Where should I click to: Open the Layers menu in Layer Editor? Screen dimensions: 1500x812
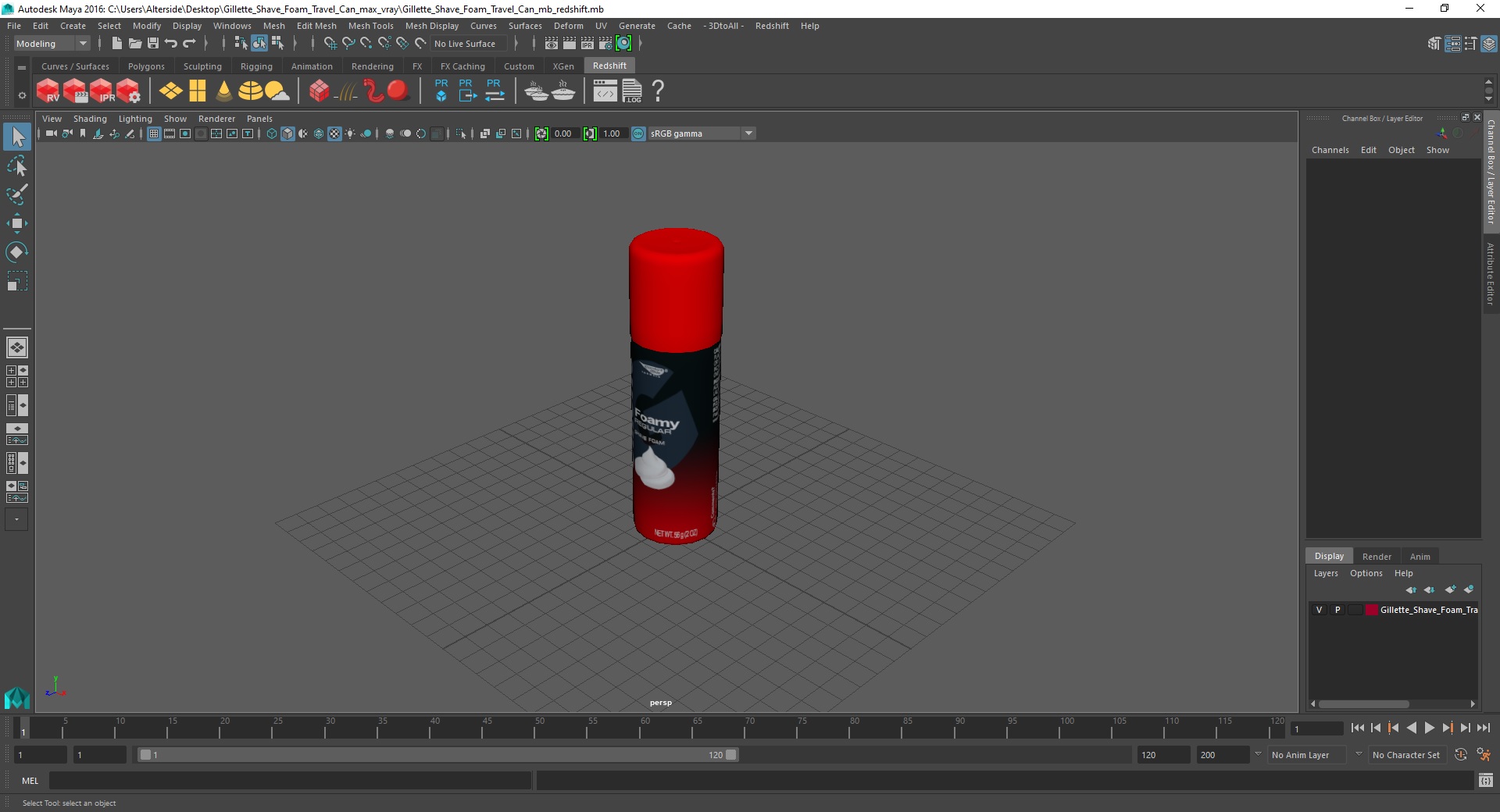(x=1325, y=573)
